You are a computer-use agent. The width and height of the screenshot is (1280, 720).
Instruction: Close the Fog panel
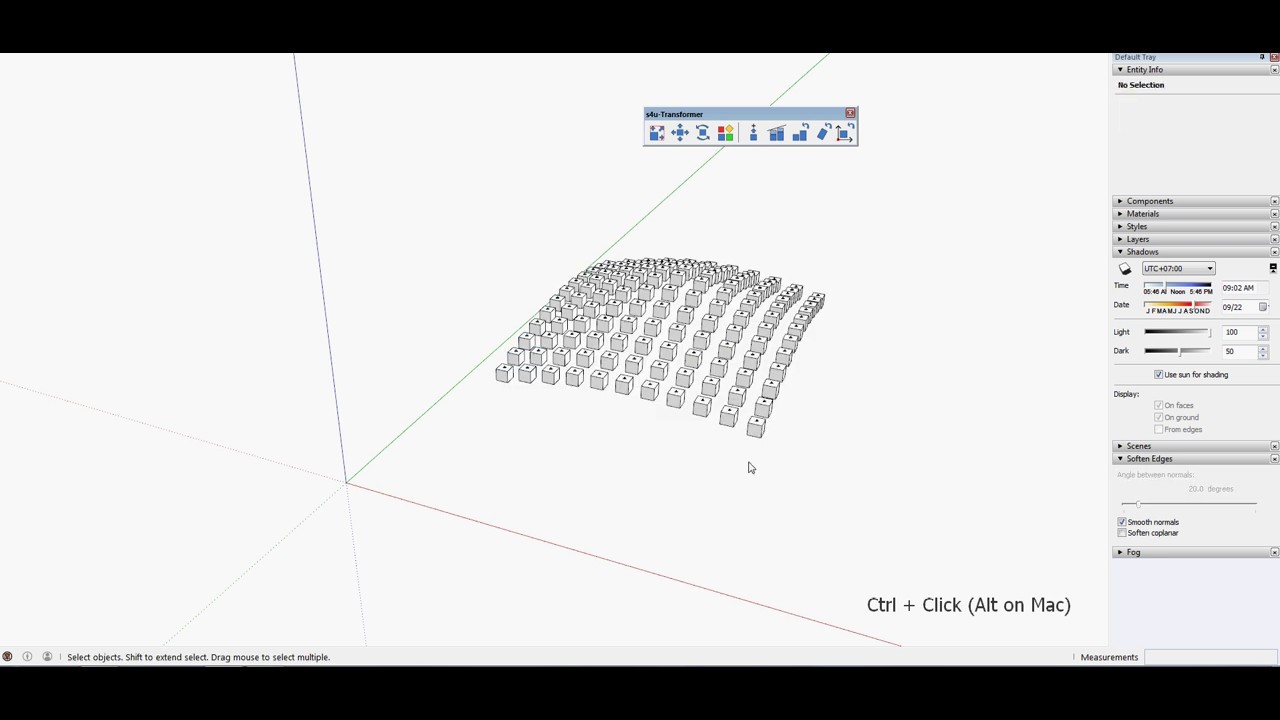tap(1274, 552)
